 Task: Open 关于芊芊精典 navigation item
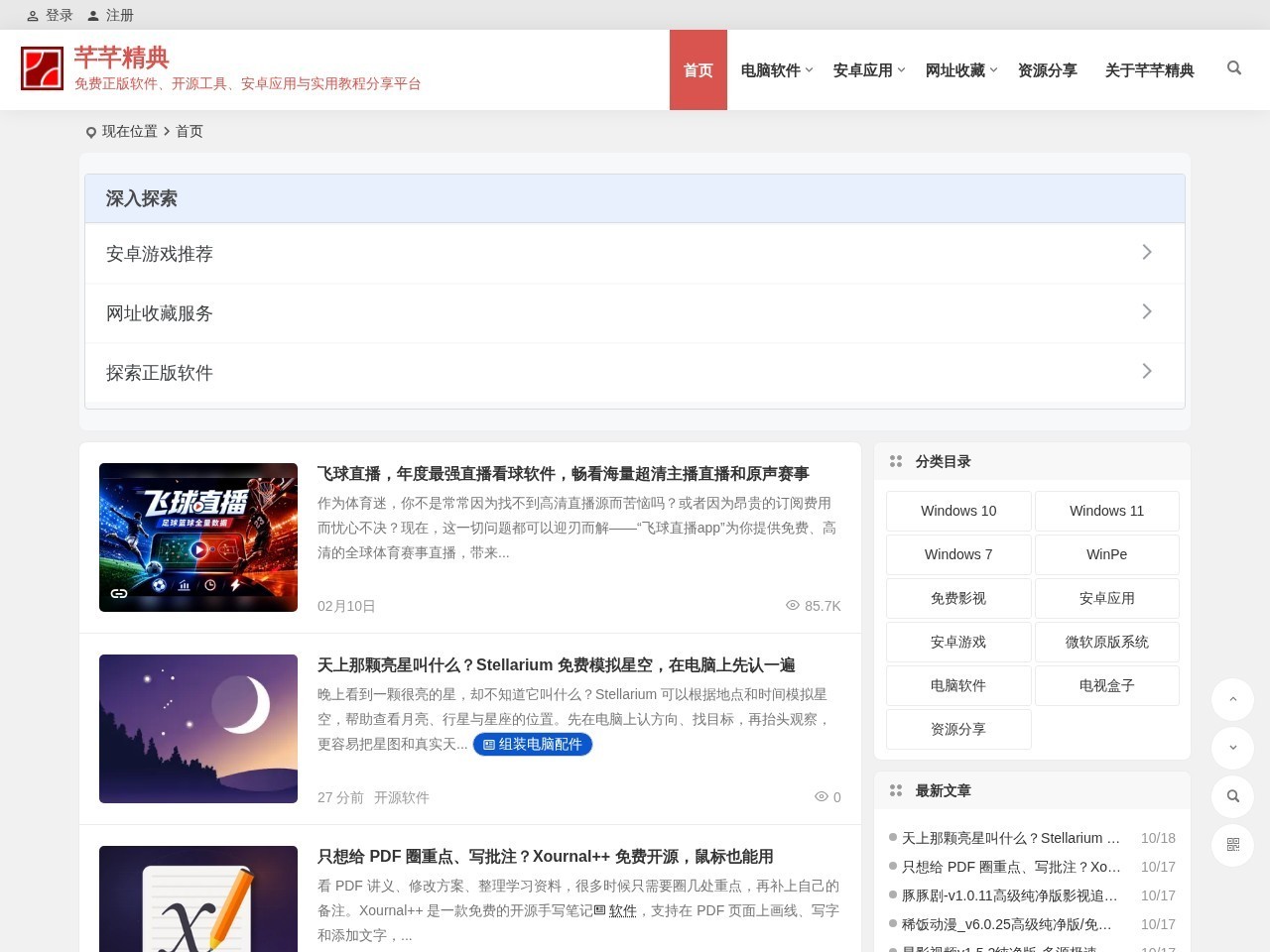pos(1149,70)
